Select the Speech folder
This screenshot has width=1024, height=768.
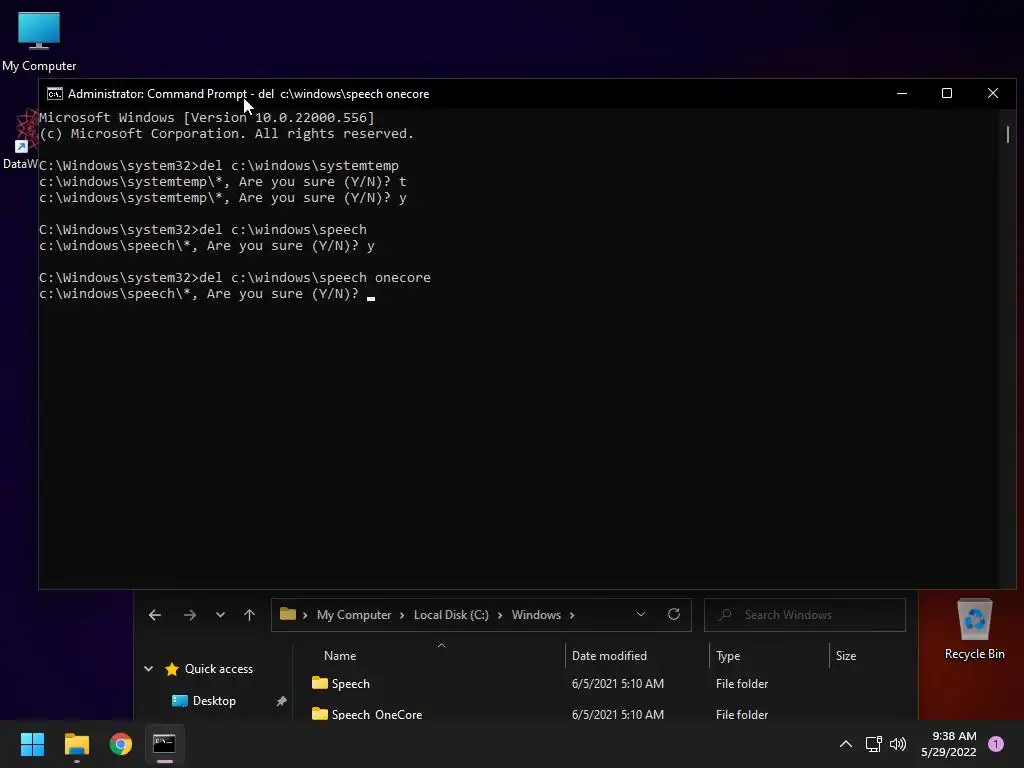[x=350, y=684]
